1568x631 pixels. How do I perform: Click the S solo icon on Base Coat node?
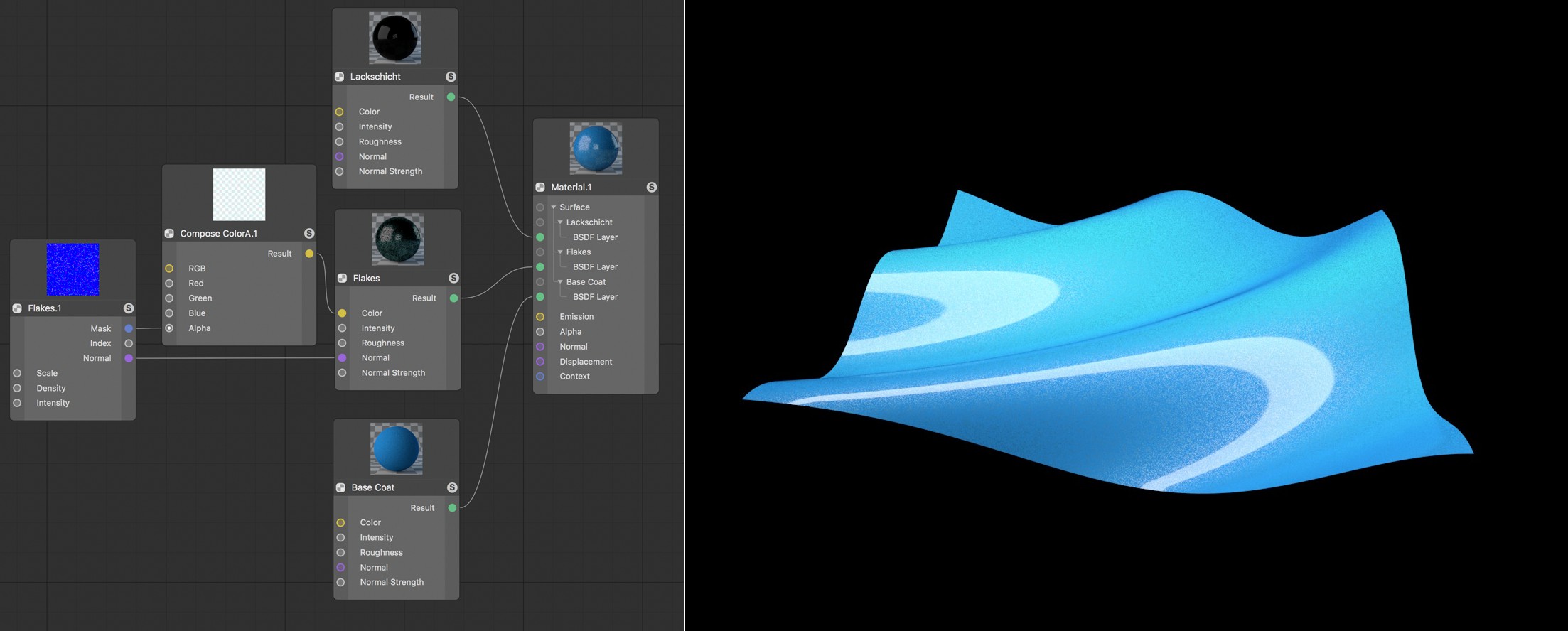(x=452, y=487)
